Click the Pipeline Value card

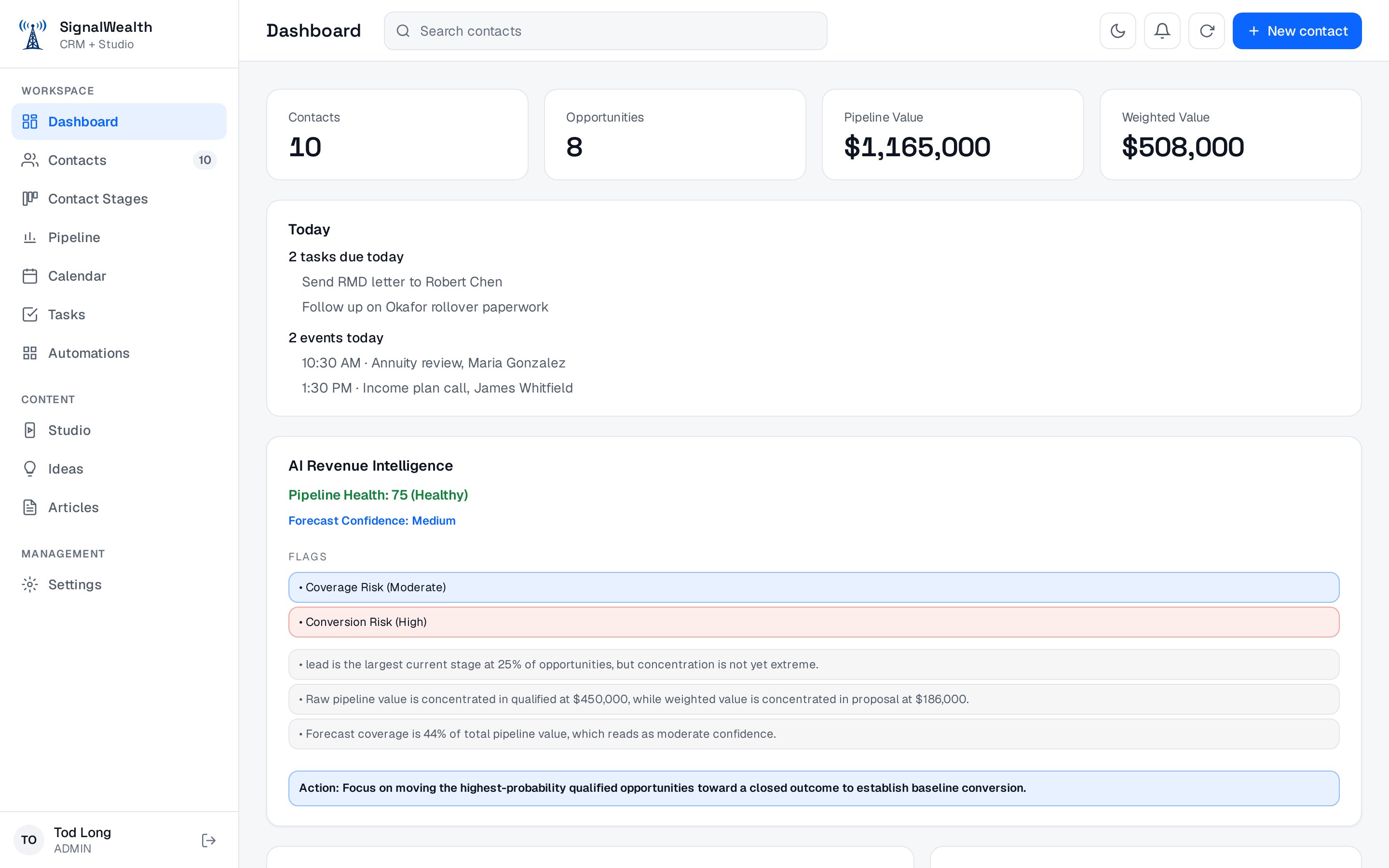(953, 135)
